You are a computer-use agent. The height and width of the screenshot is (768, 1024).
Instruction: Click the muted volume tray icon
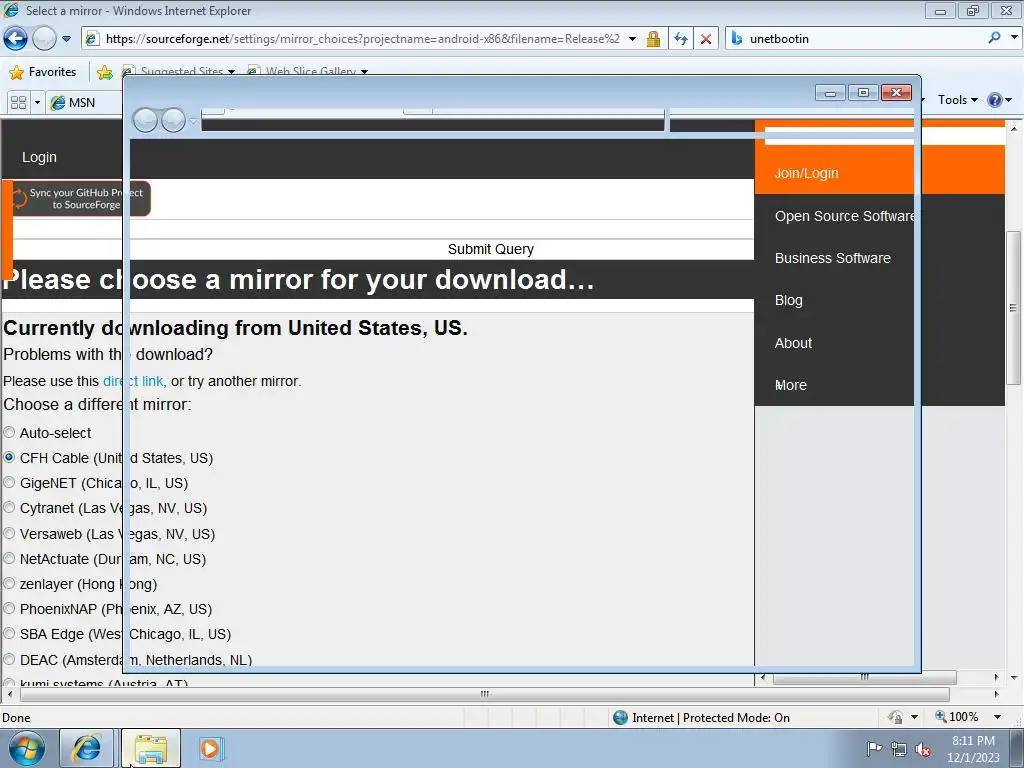[923, 749]
